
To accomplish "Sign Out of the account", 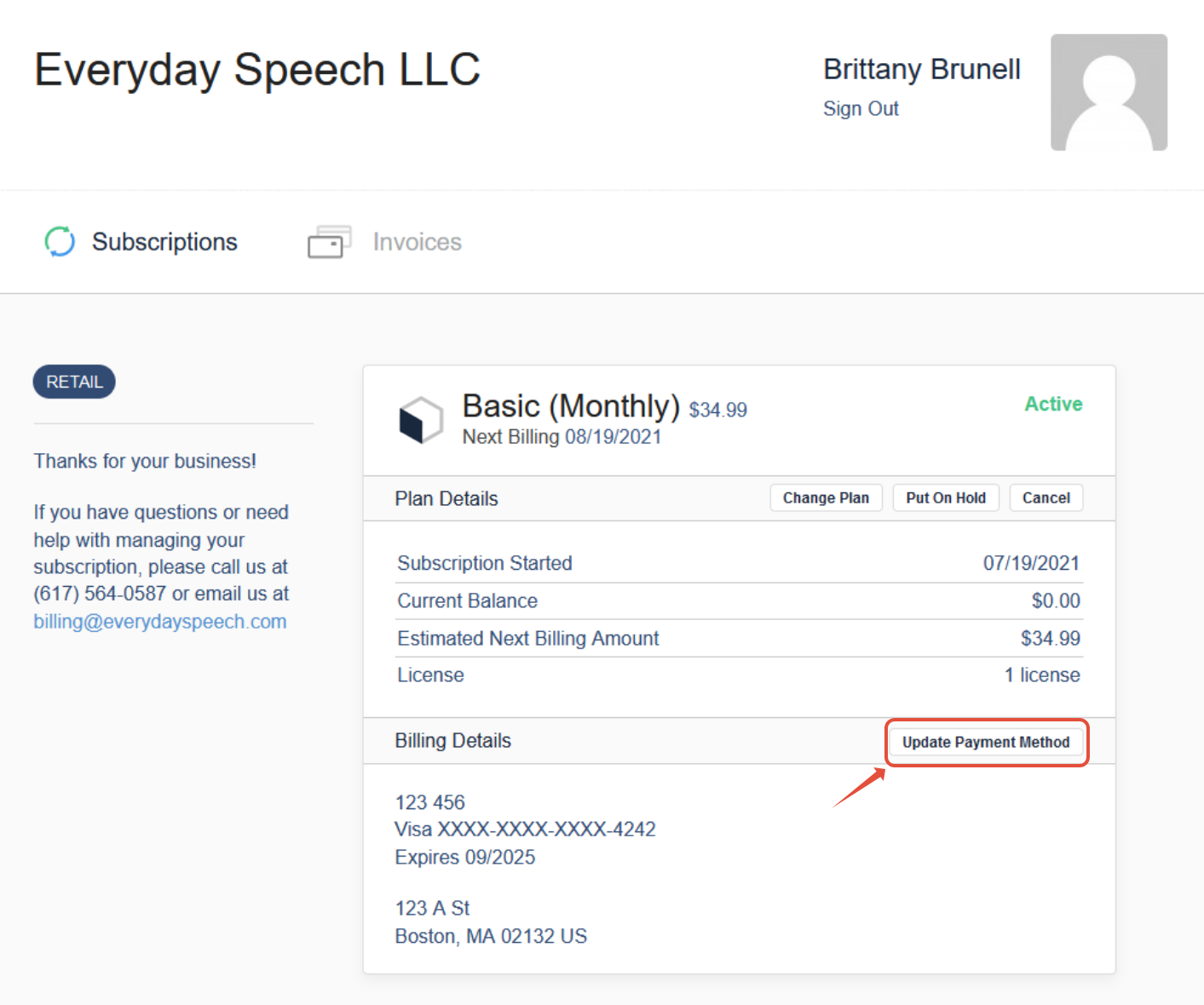I will [x=861, y=109].
